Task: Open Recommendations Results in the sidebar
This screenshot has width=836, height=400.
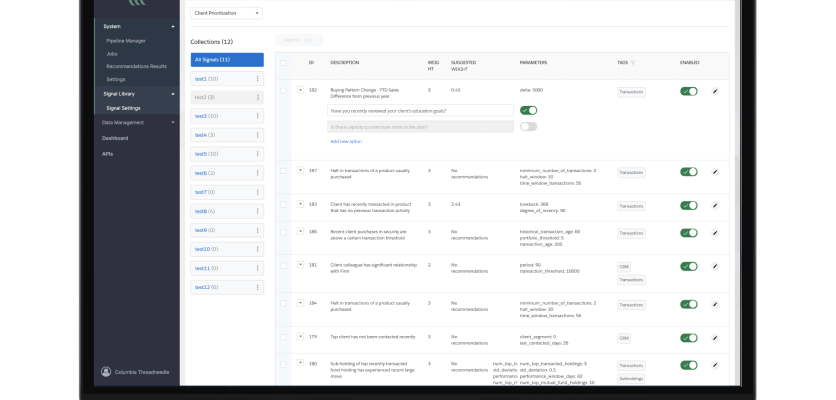Action: [136, 67]
